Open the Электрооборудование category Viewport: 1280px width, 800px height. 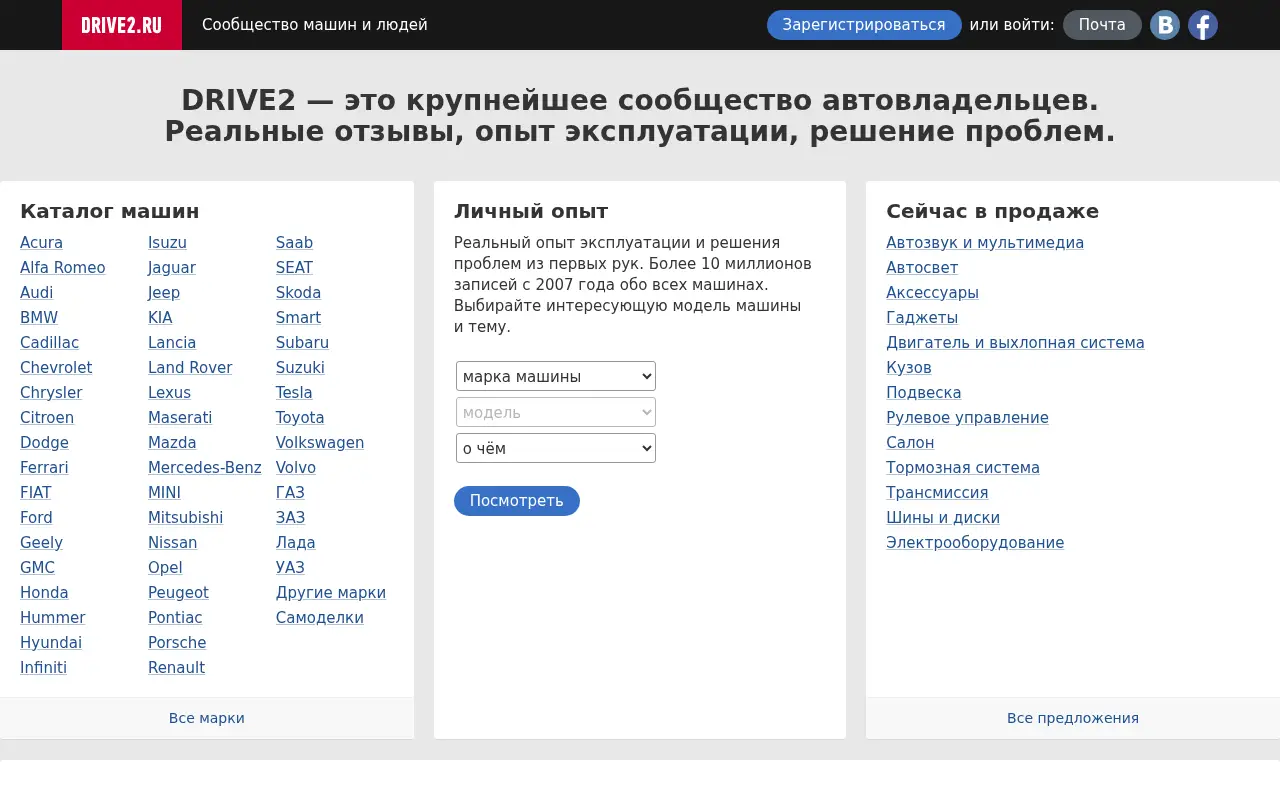(975, 543)
